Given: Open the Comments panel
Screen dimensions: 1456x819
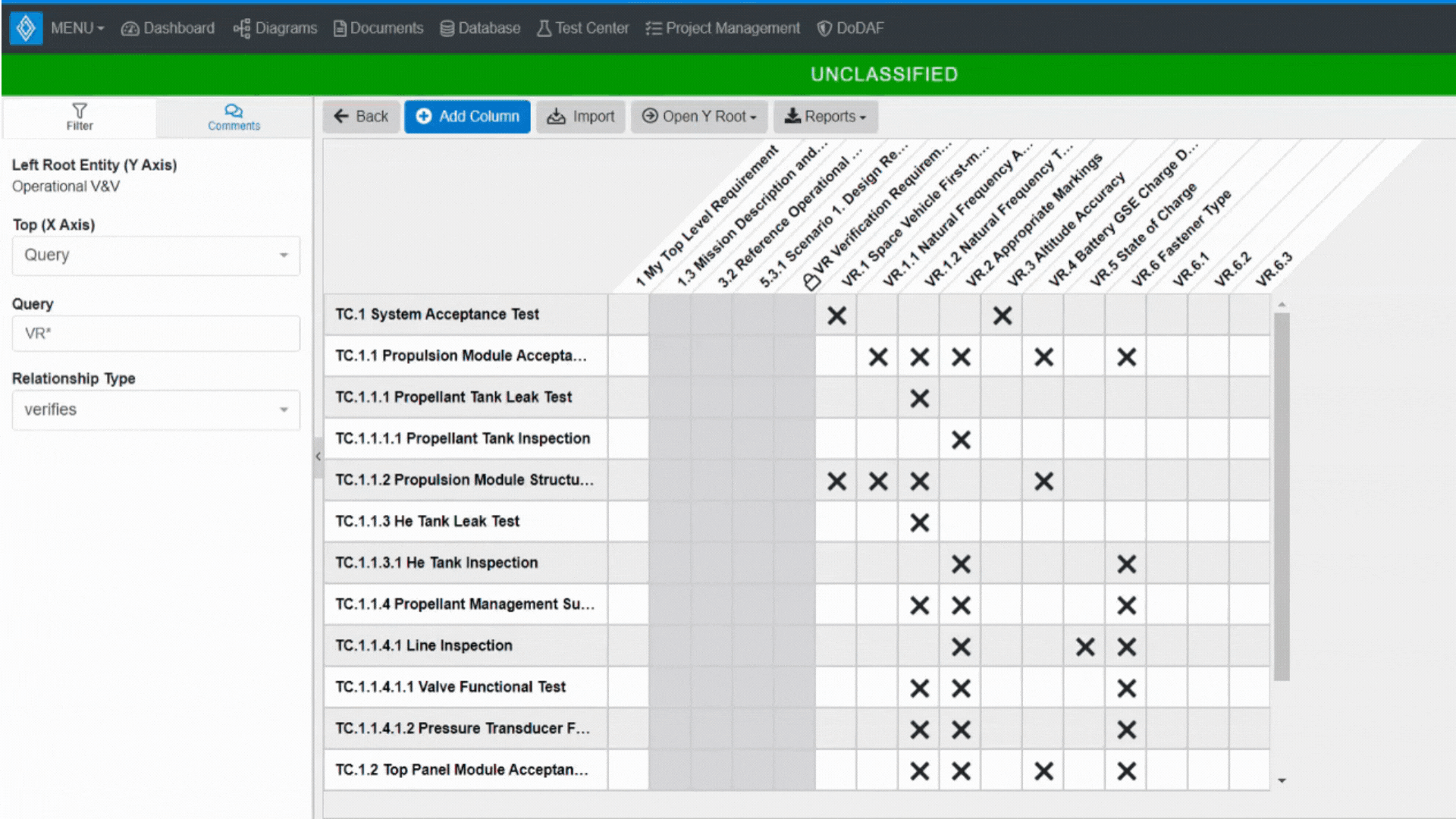Looking at the screenshot, I should [234, 117].
